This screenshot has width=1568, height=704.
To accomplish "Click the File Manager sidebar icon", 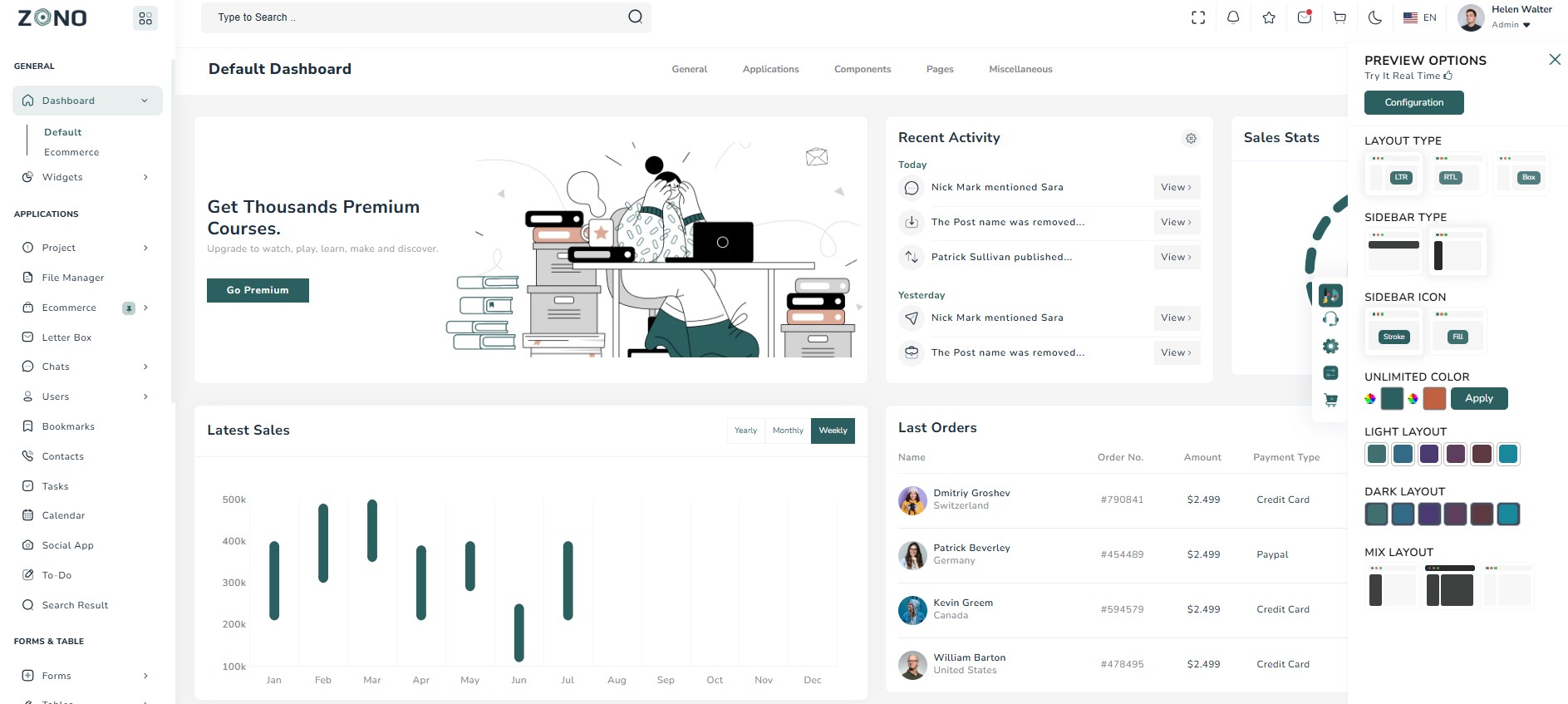I will (x=27, y=278).
